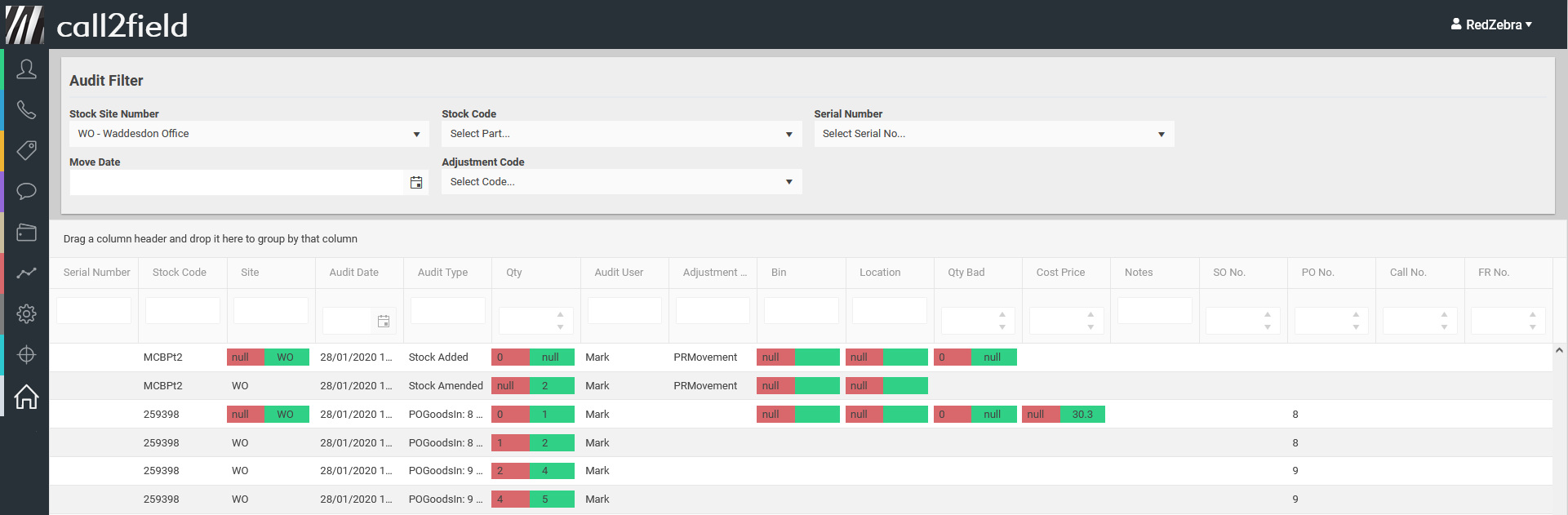The width and height of the screenshot is (1568, 515).
Task: Open the RedZebra user menu
Action: coord(1491,24)
